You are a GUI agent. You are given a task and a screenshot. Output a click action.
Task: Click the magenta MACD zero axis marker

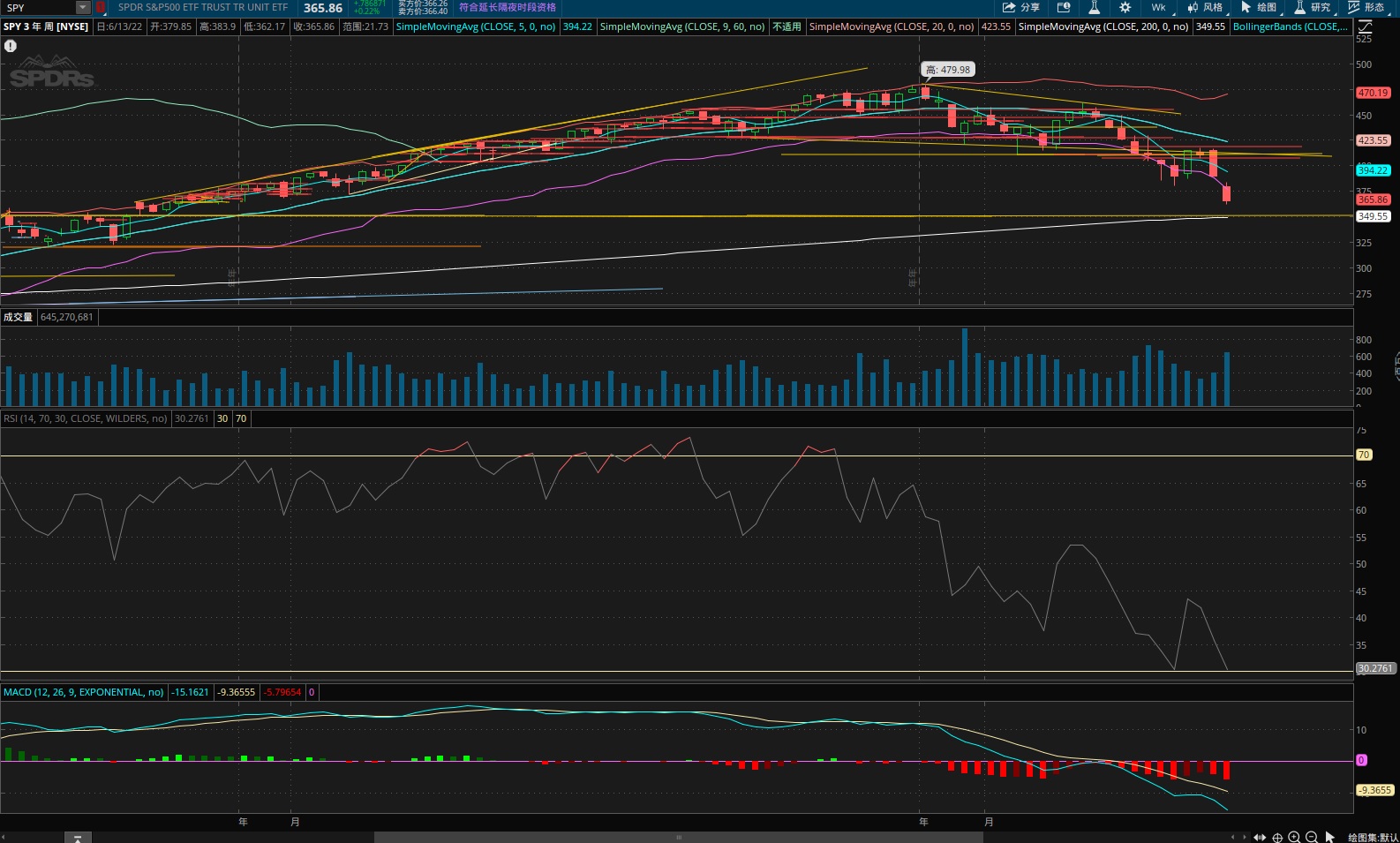pyautogui.click(x=1361, y=760)
